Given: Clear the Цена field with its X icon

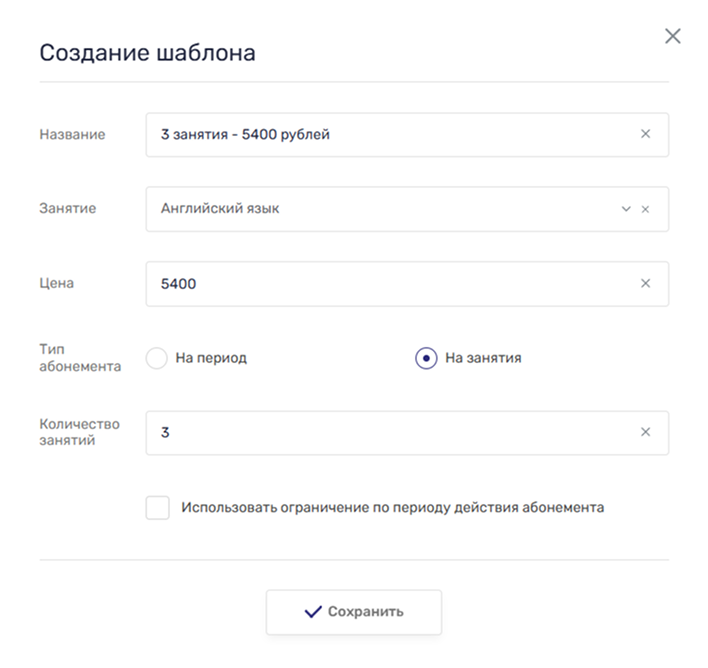Looking at the screenshot, I should 645,283.
